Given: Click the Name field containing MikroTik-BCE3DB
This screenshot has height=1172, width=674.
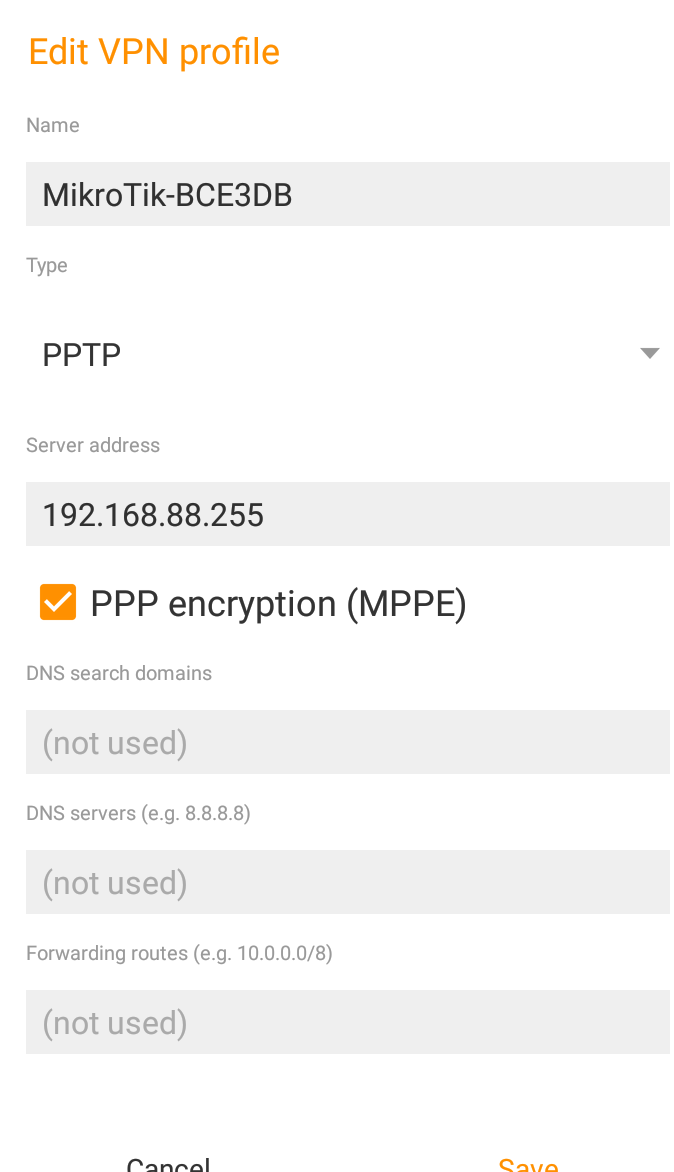Looking at the screenshot, I should pos(347,194).
